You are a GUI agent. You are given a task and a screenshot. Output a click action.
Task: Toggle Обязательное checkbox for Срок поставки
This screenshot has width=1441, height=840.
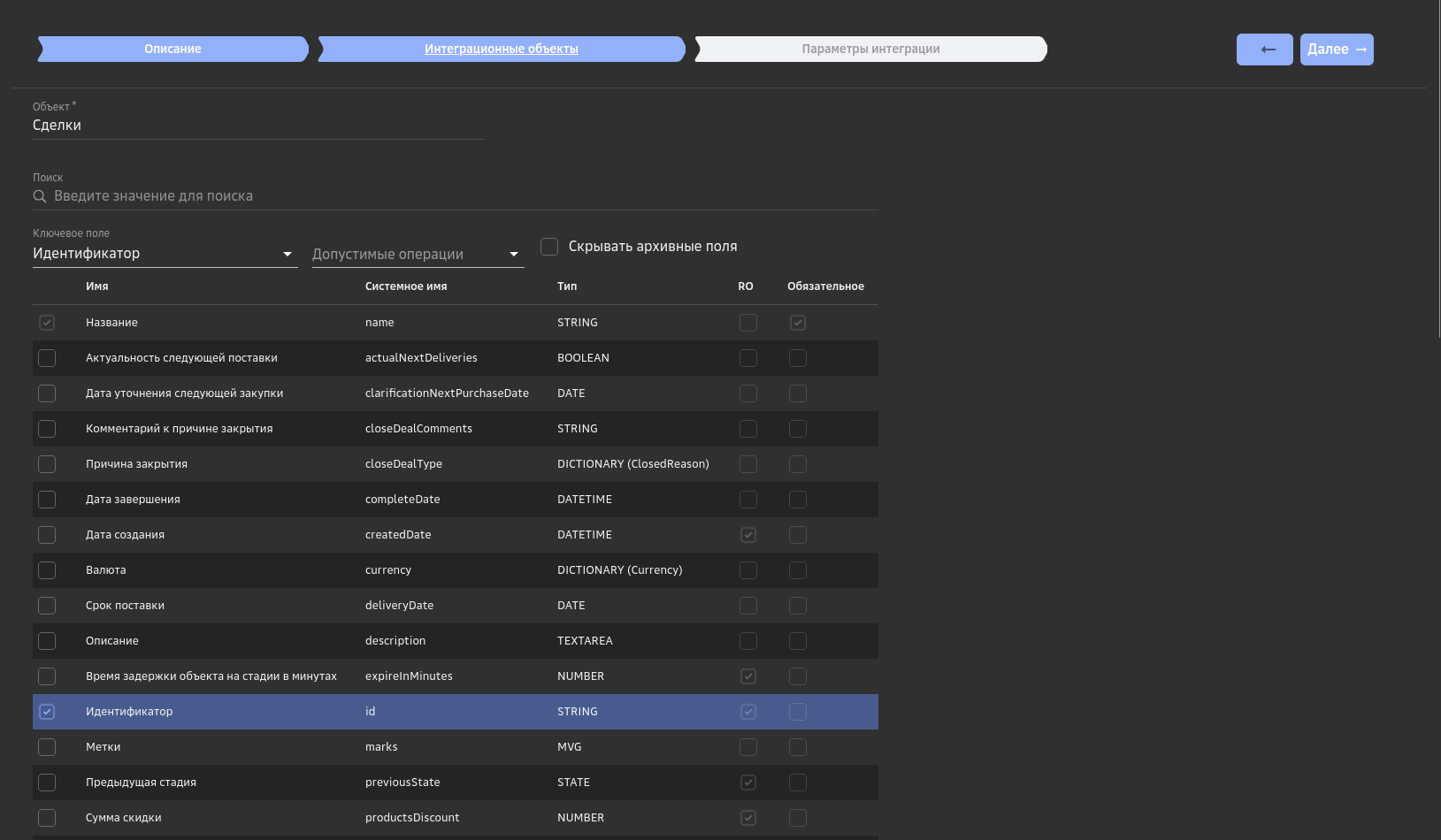(798, 606)
